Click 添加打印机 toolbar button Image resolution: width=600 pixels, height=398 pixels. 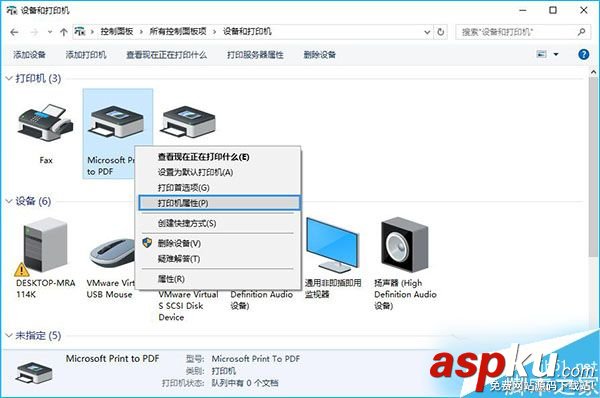point(86,55)
